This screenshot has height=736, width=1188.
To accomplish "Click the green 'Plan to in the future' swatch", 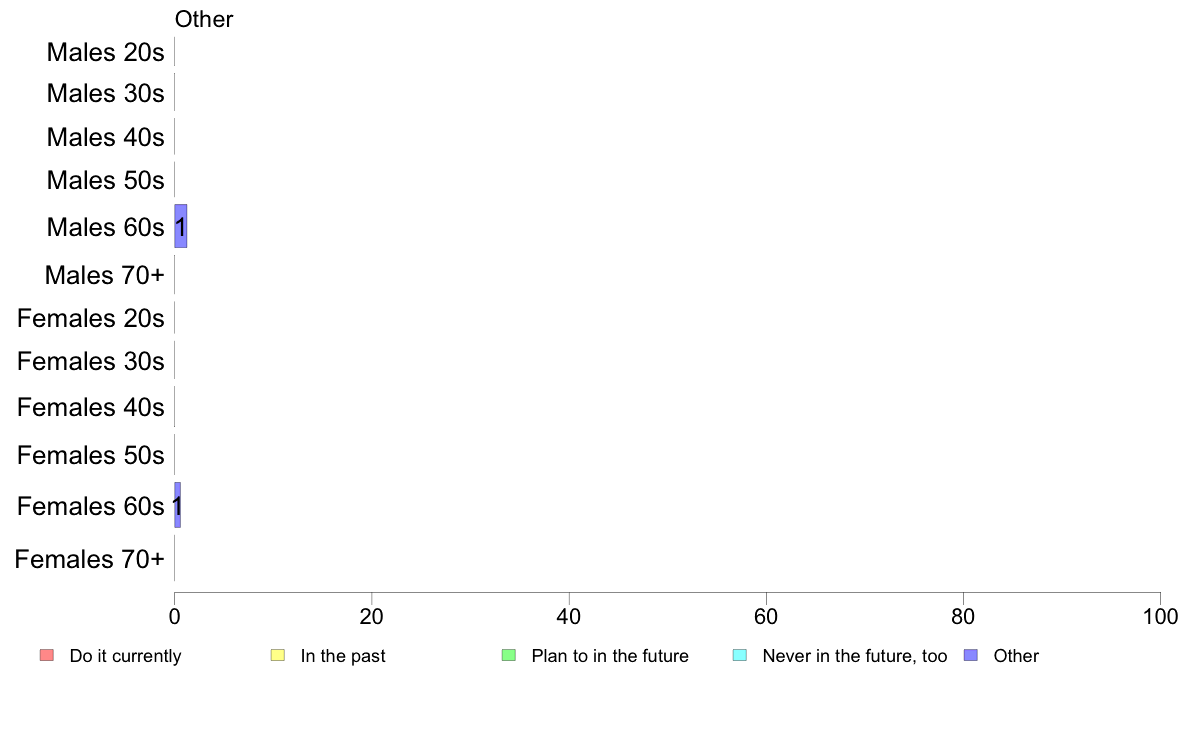I will click(x=508, y=655).
